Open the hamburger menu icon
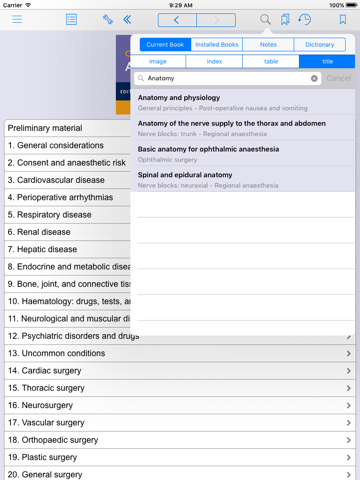The height and width of the screenshot is (480, 360). pos(17,19)
